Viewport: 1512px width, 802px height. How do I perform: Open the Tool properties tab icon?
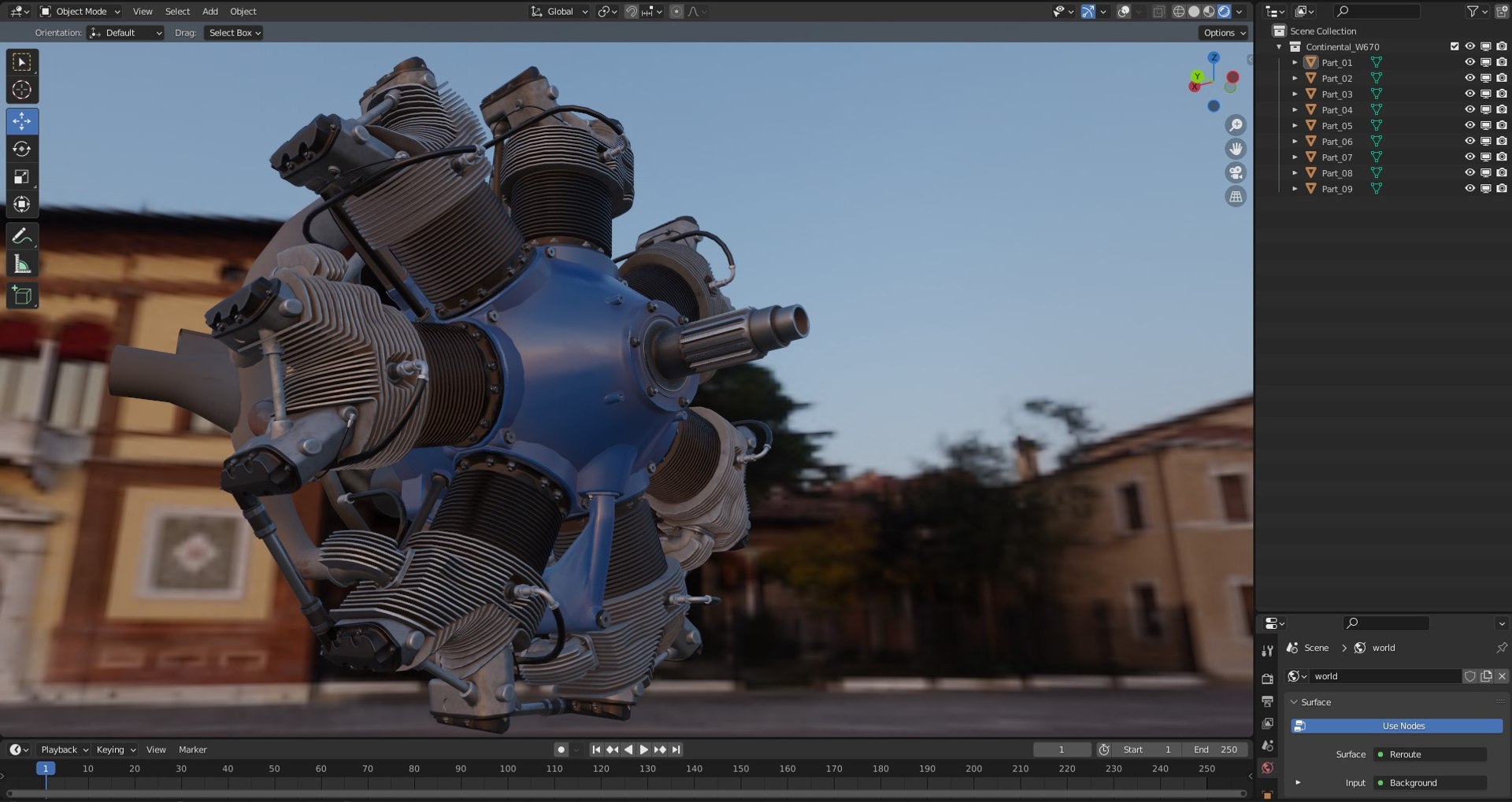pos(1267,651)
